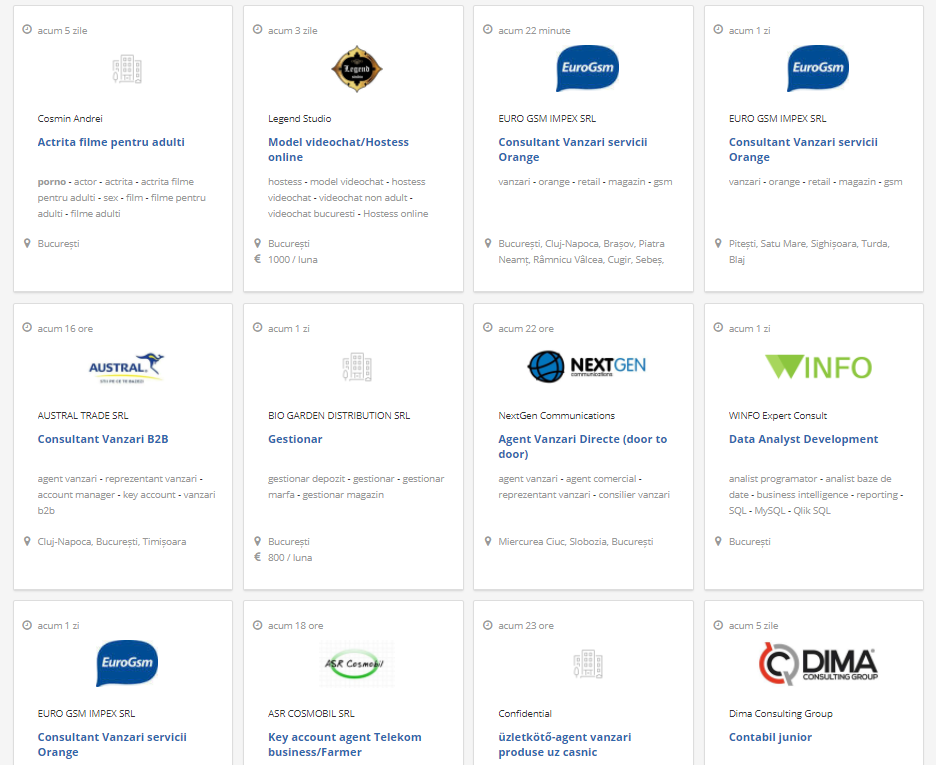Click the ASR Cosmobil logo
This screenshot has width=936, height=765.
(x=357, y=664)
